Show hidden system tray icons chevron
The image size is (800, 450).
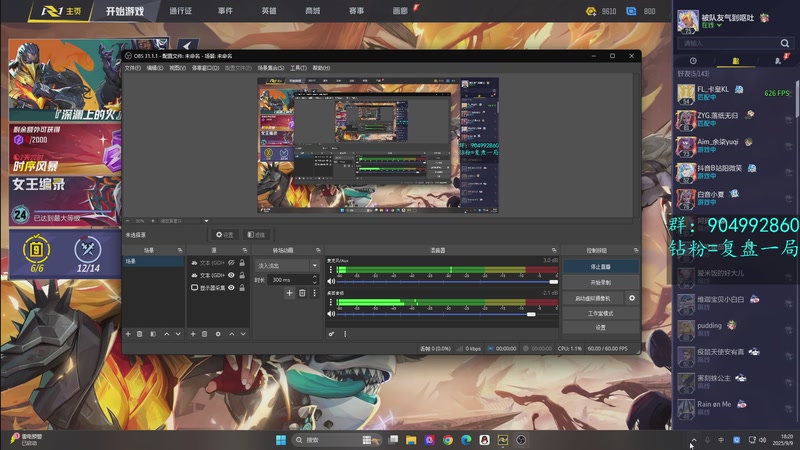click(693, 440)
